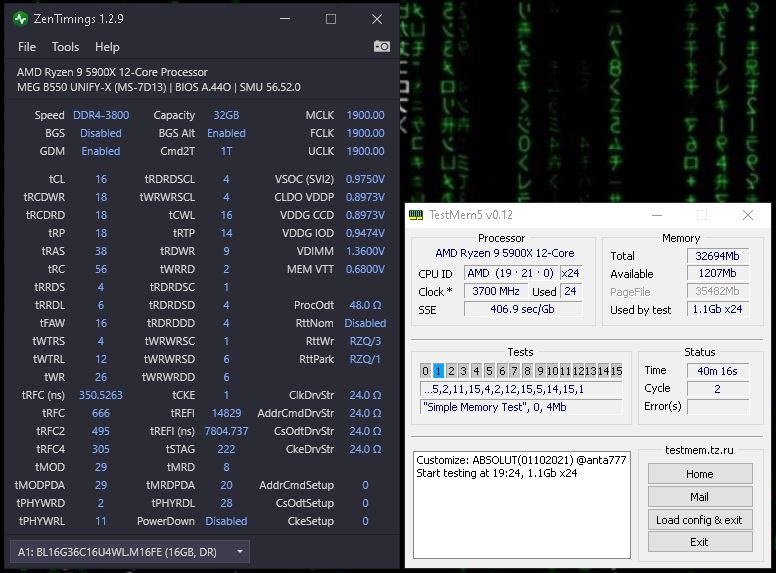Viewport: 776px width, 573px height.
Task: Click the Clock value 3700 MHz
Action: [496, 291]
